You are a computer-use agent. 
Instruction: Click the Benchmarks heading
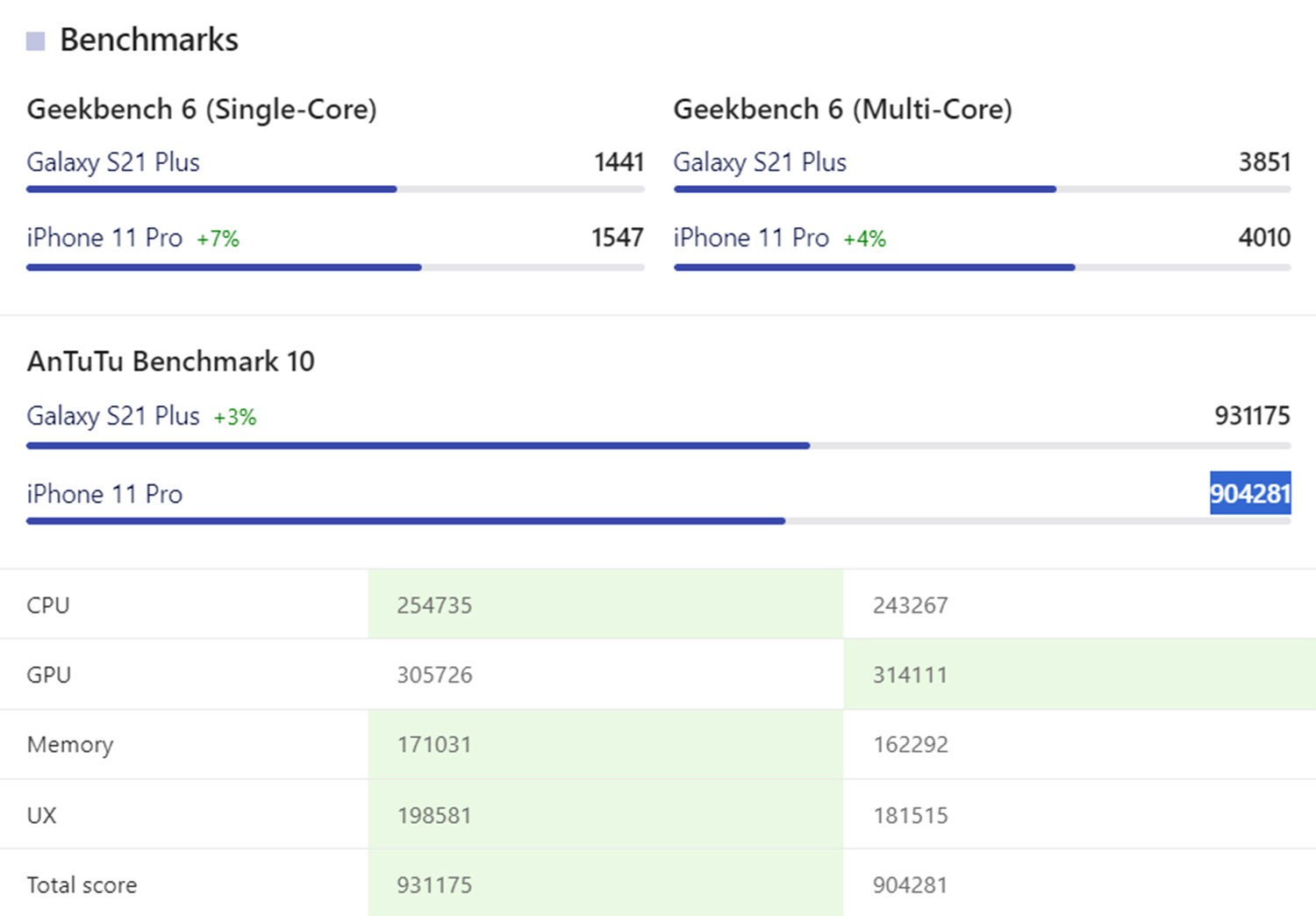(x=149, y=40)
